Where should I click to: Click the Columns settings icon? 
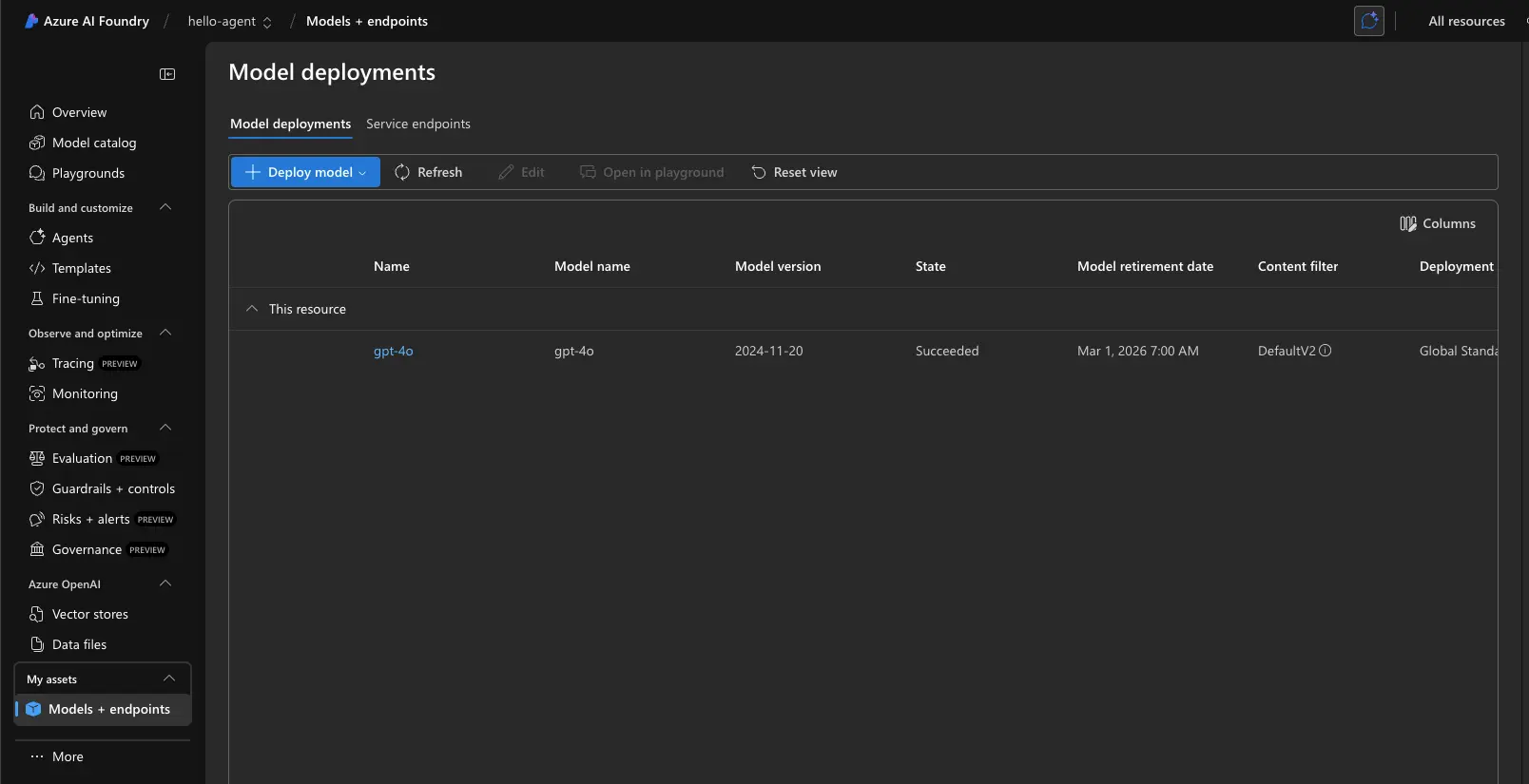(1408, 223)
